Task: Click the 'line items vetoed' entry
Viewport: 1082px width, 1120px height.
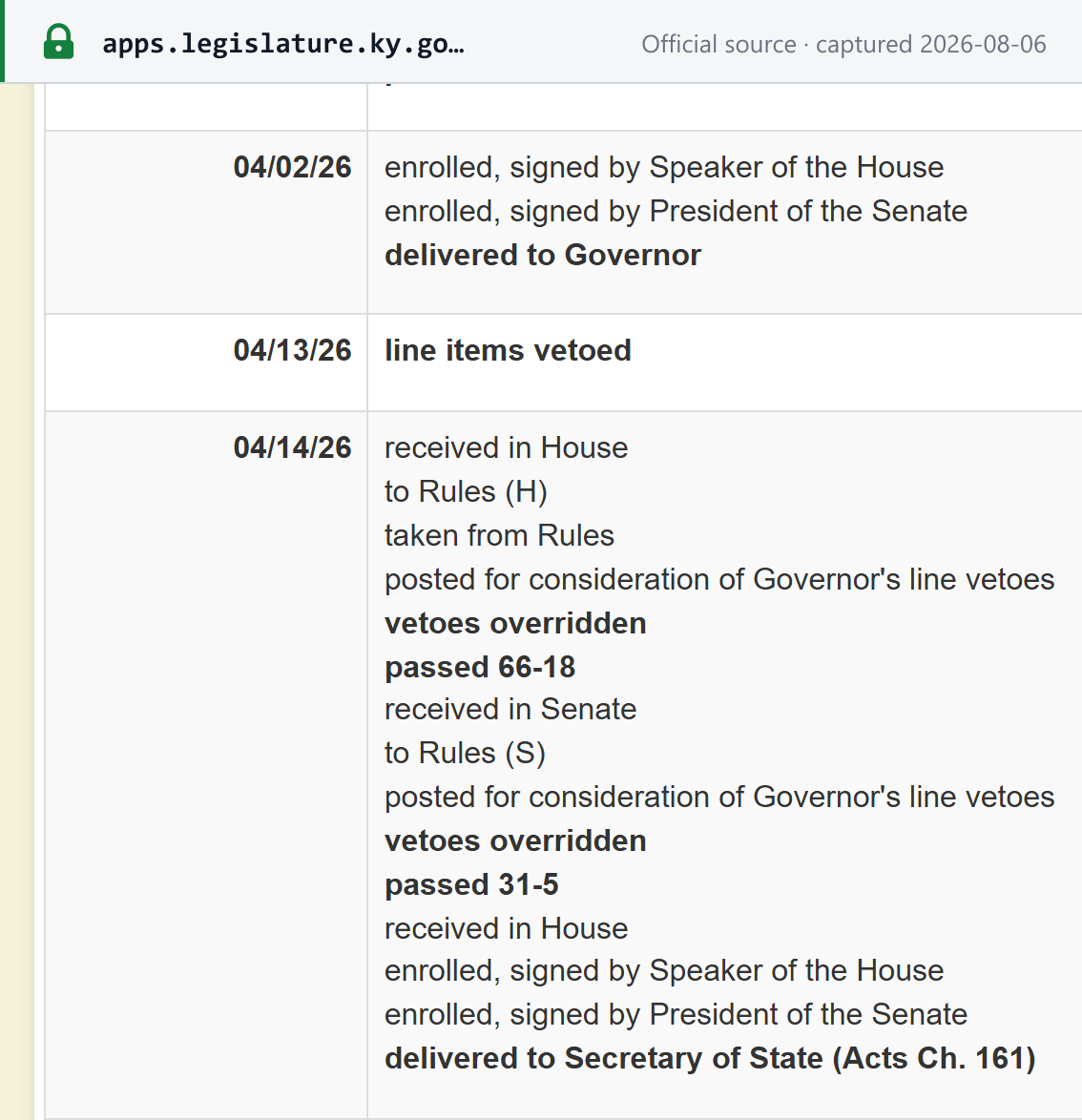Action: 508,351
